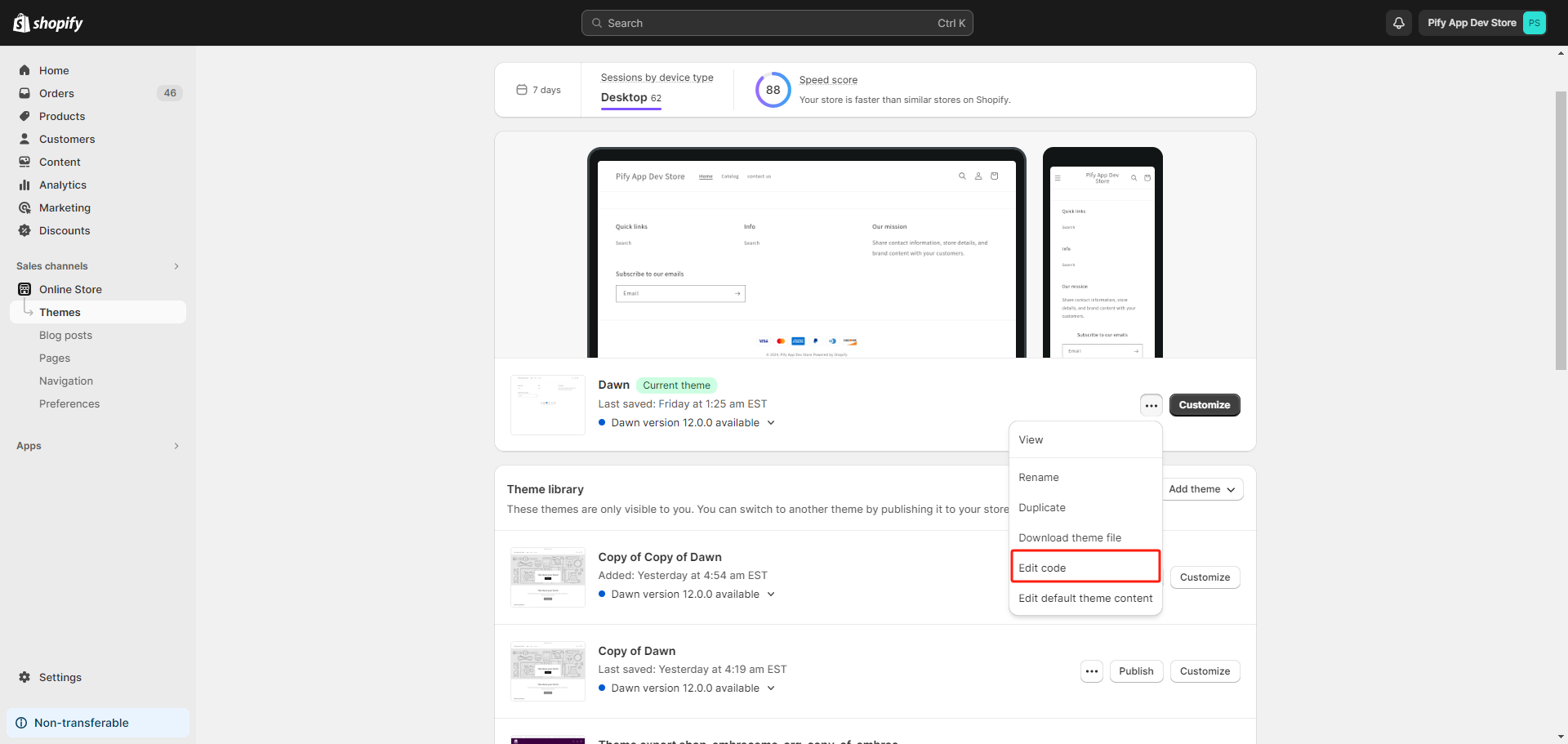This screenshot has width=1568, height=744.
Task: Click the Non-transferable info icon
Action: (x=21, y=723)
